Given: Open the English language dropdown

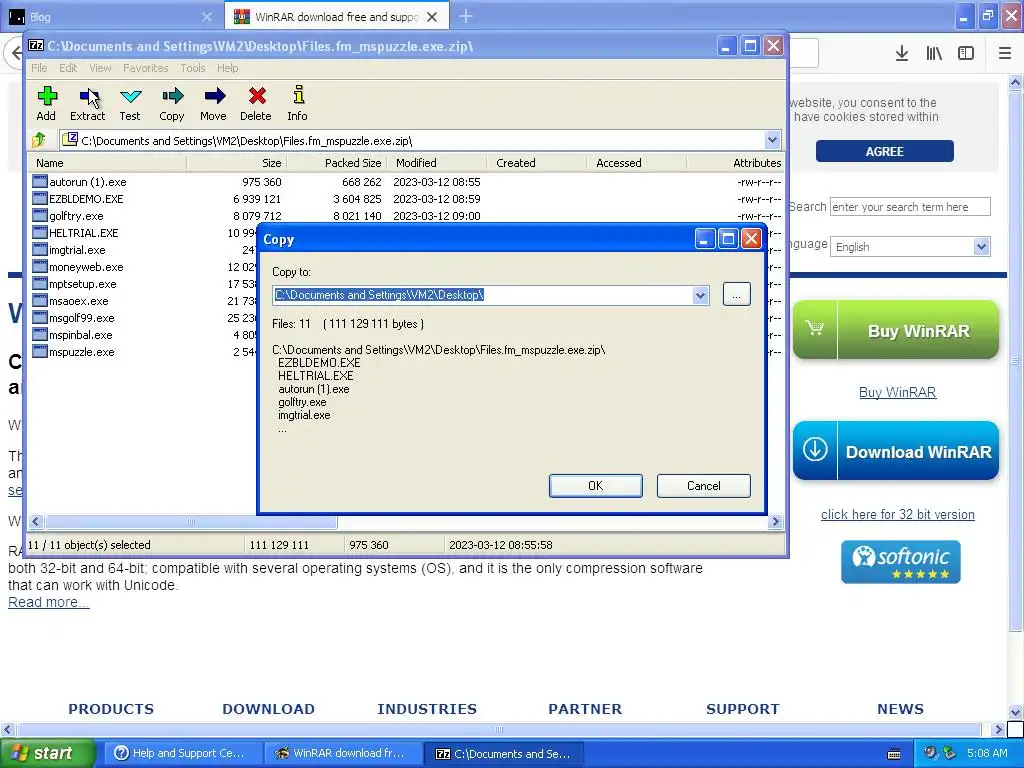Looking at the screenshot, I should [x=910, y=247].
